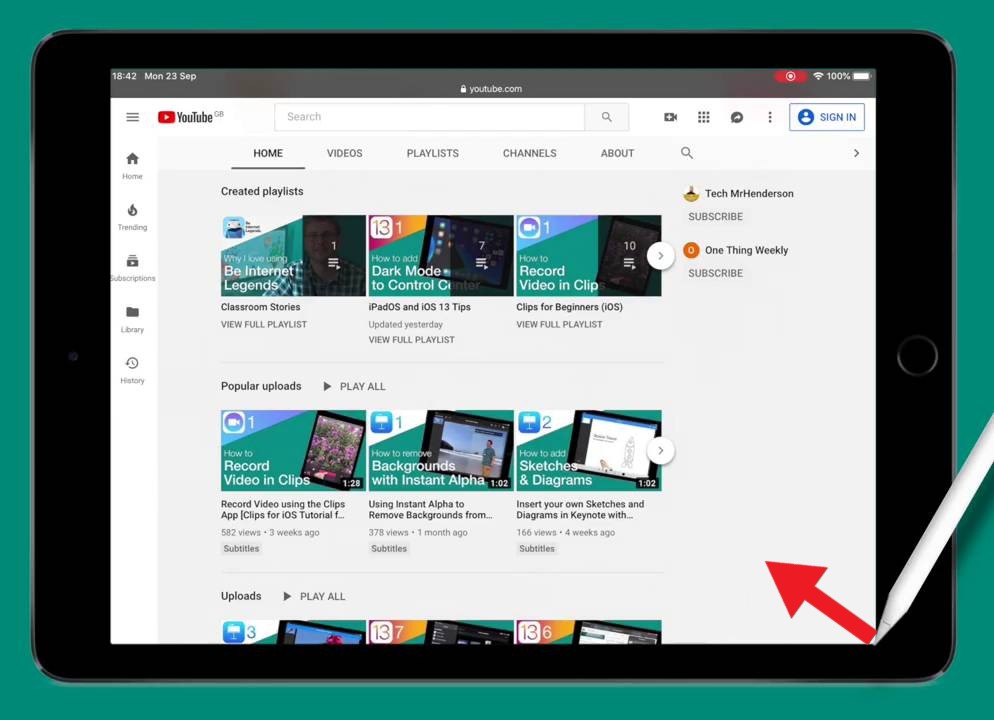Tap the youtube.com address bar
This screenshot has height=720, width=994.
[492, 89]
